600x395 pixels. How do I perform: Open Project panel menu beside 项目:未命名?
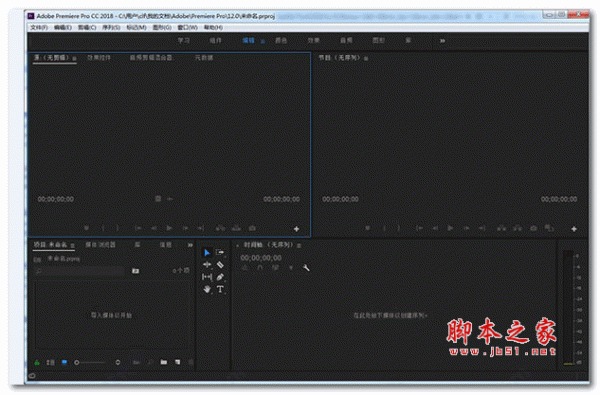click(72, 245)
